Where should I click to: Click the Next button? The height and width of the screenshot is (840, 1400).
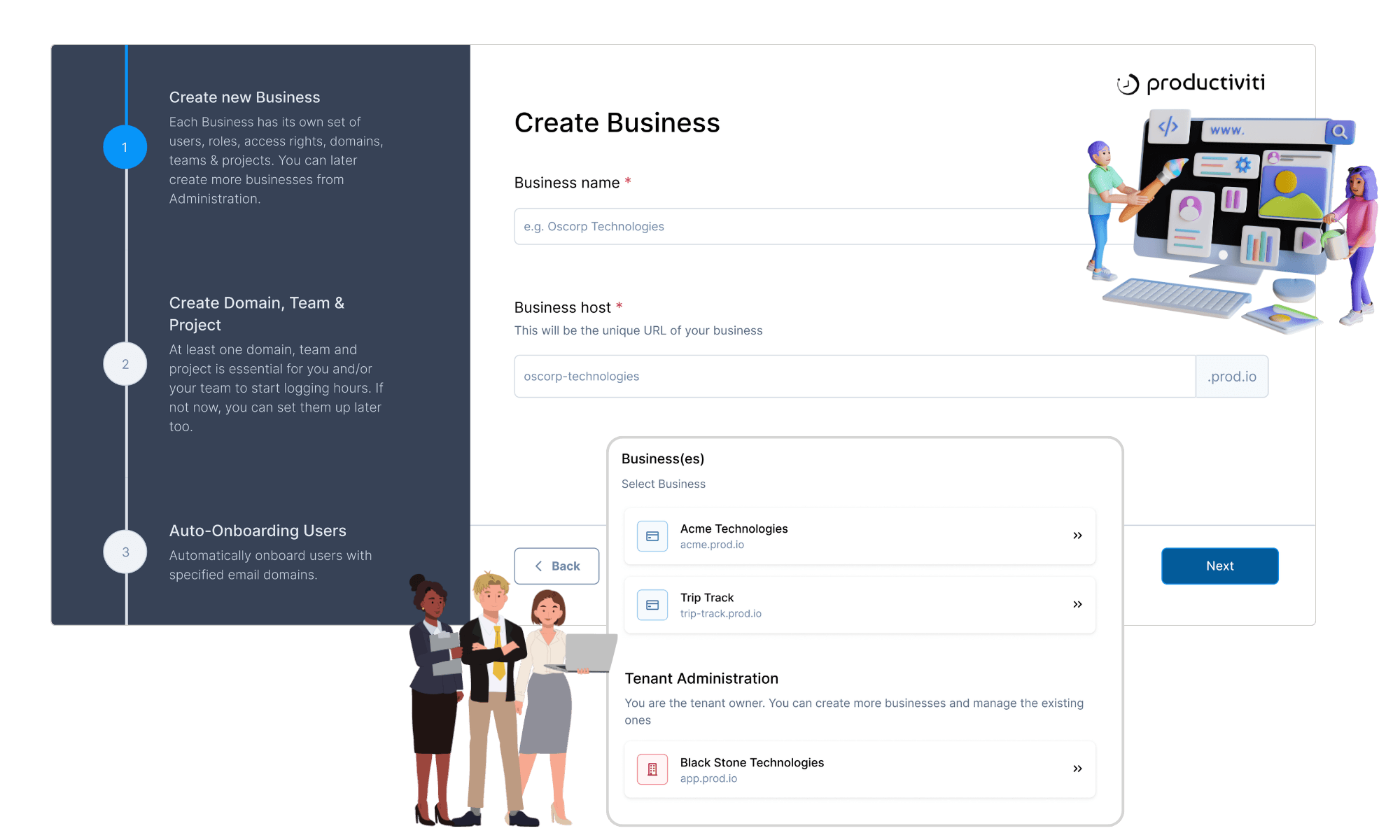click(x=1219, y=566)
